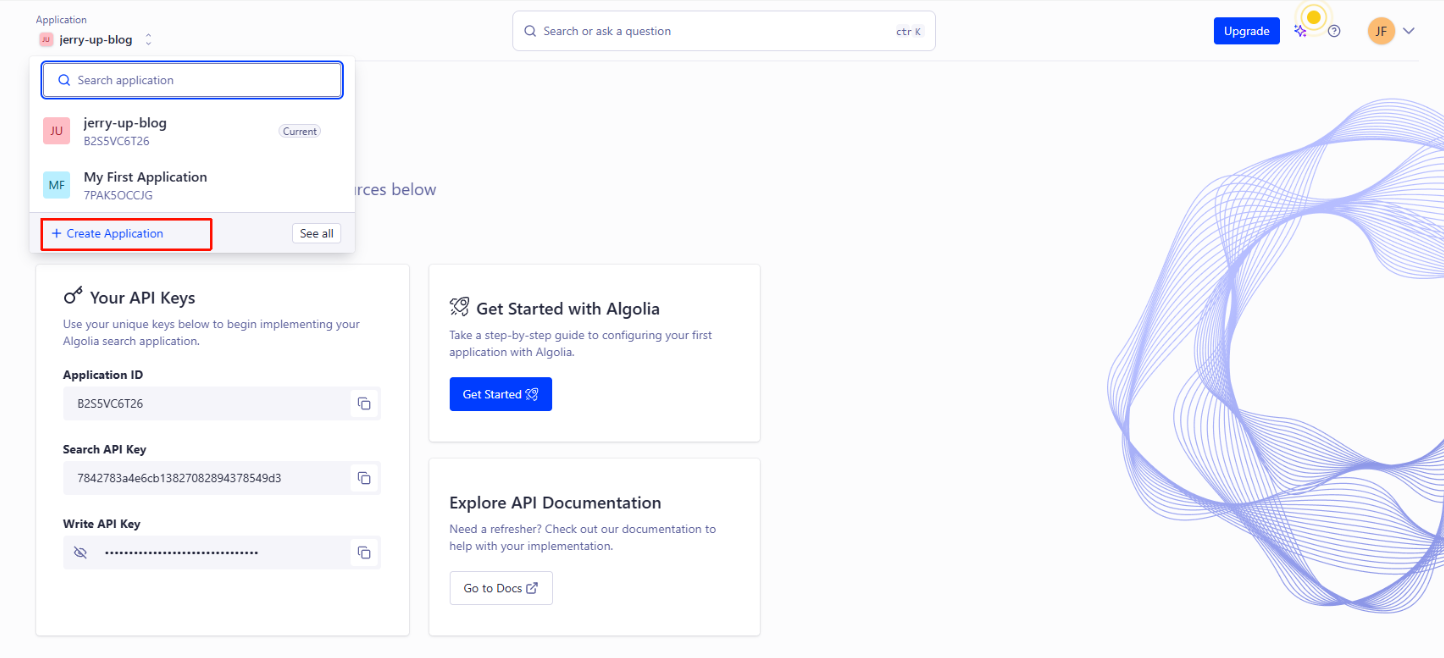
Task: Click the Current badge
Action: pos(300,131)
